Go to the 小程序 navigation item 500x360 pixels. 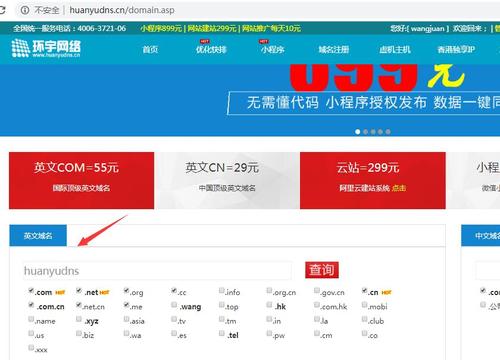tap(273, 50)
